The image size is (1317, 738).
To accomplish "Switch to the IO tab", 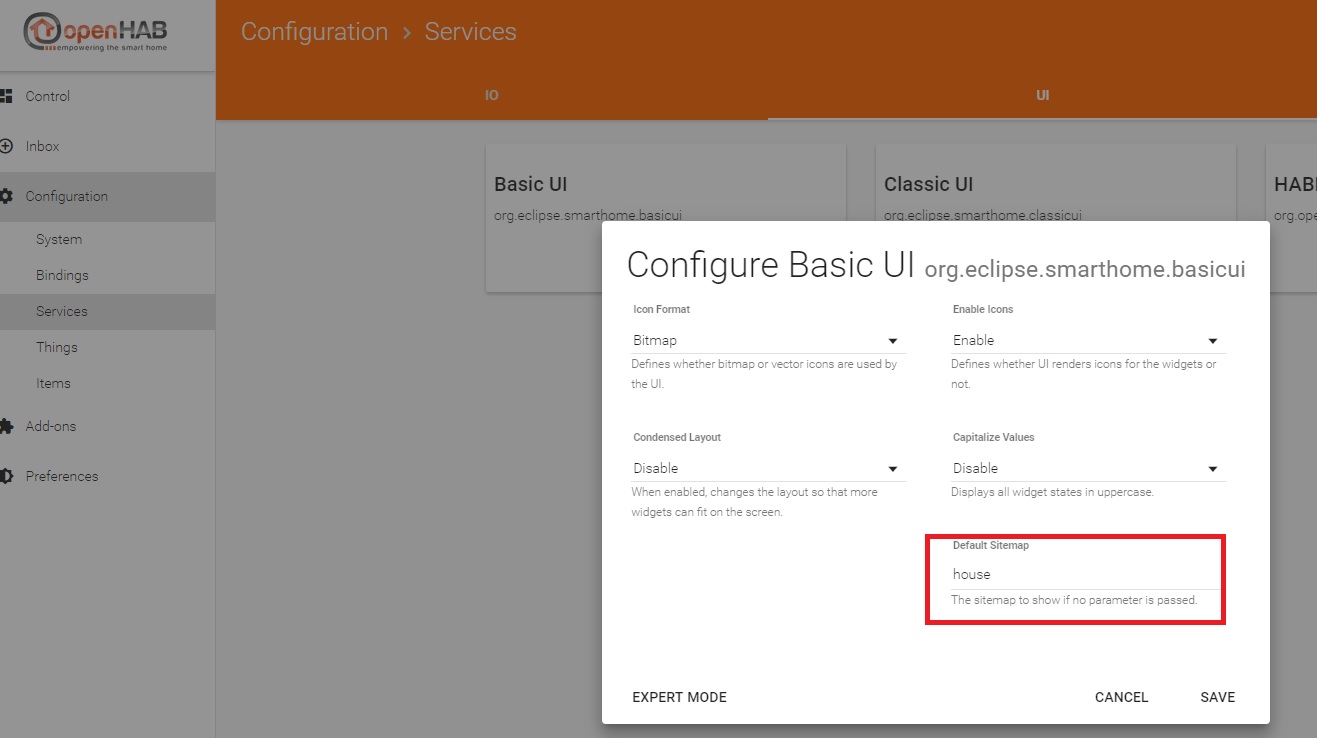I will click(492, 96).
